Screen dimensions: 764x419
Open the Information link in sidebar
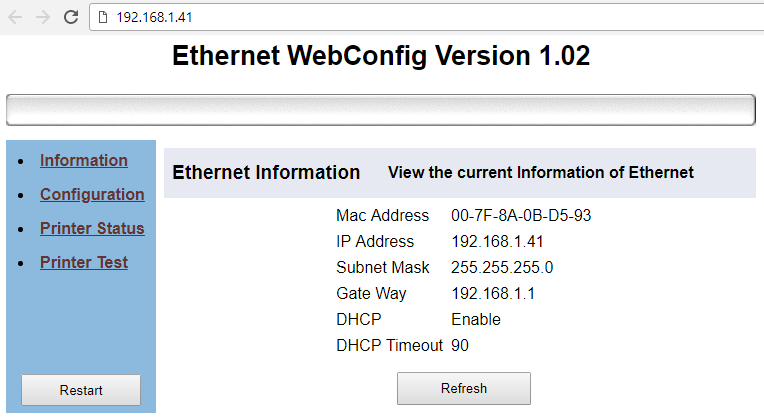point(84,160)
